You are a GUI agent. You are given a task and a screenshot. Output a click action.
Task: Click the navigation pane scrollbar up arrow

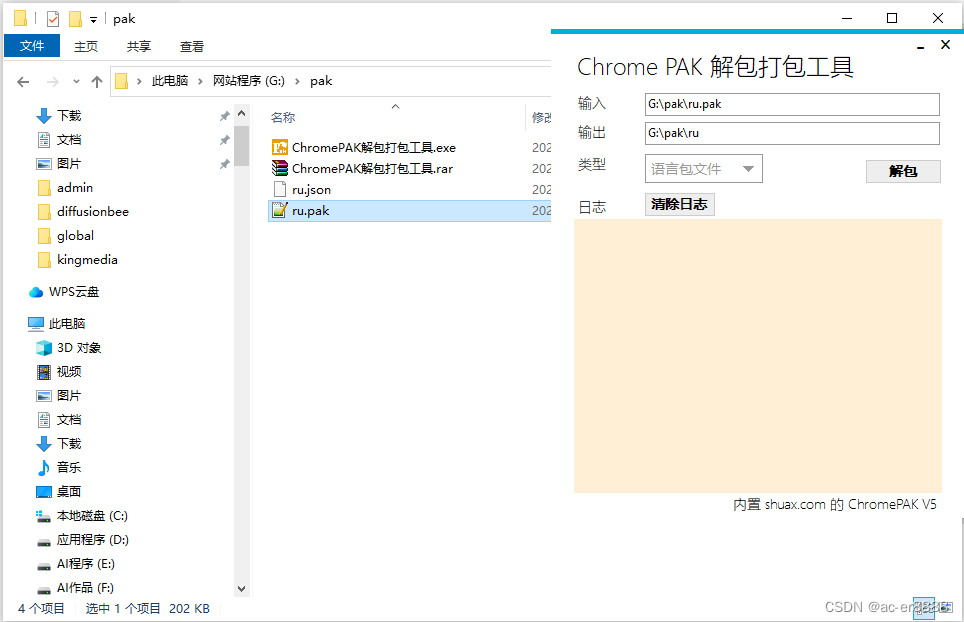tap(242, 114)
